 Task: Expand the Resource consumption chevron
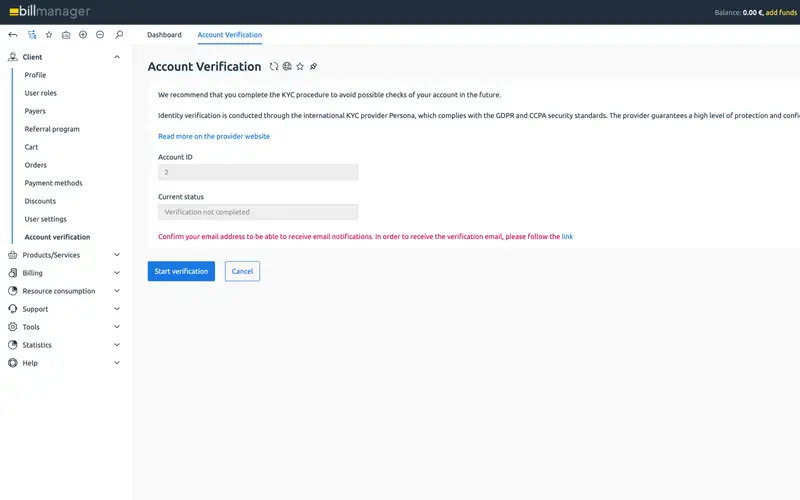click(117, 291)
